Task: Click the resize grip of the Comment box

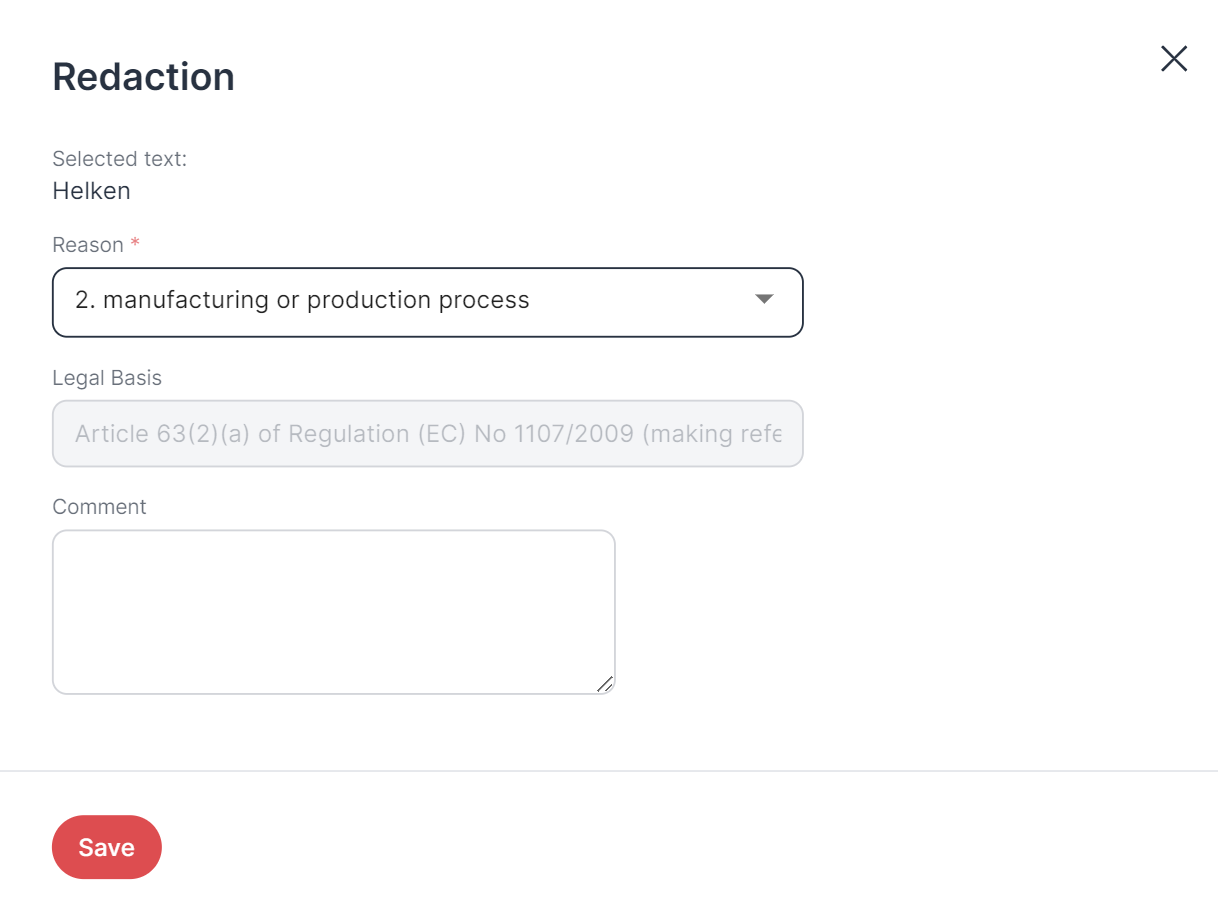Action: 604,684
